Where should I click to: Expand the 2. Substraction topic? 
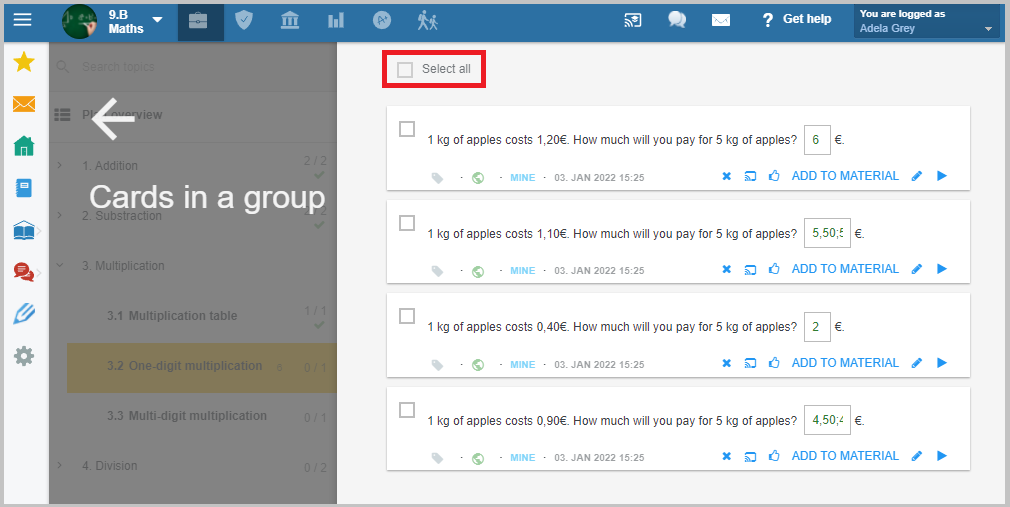60,215
